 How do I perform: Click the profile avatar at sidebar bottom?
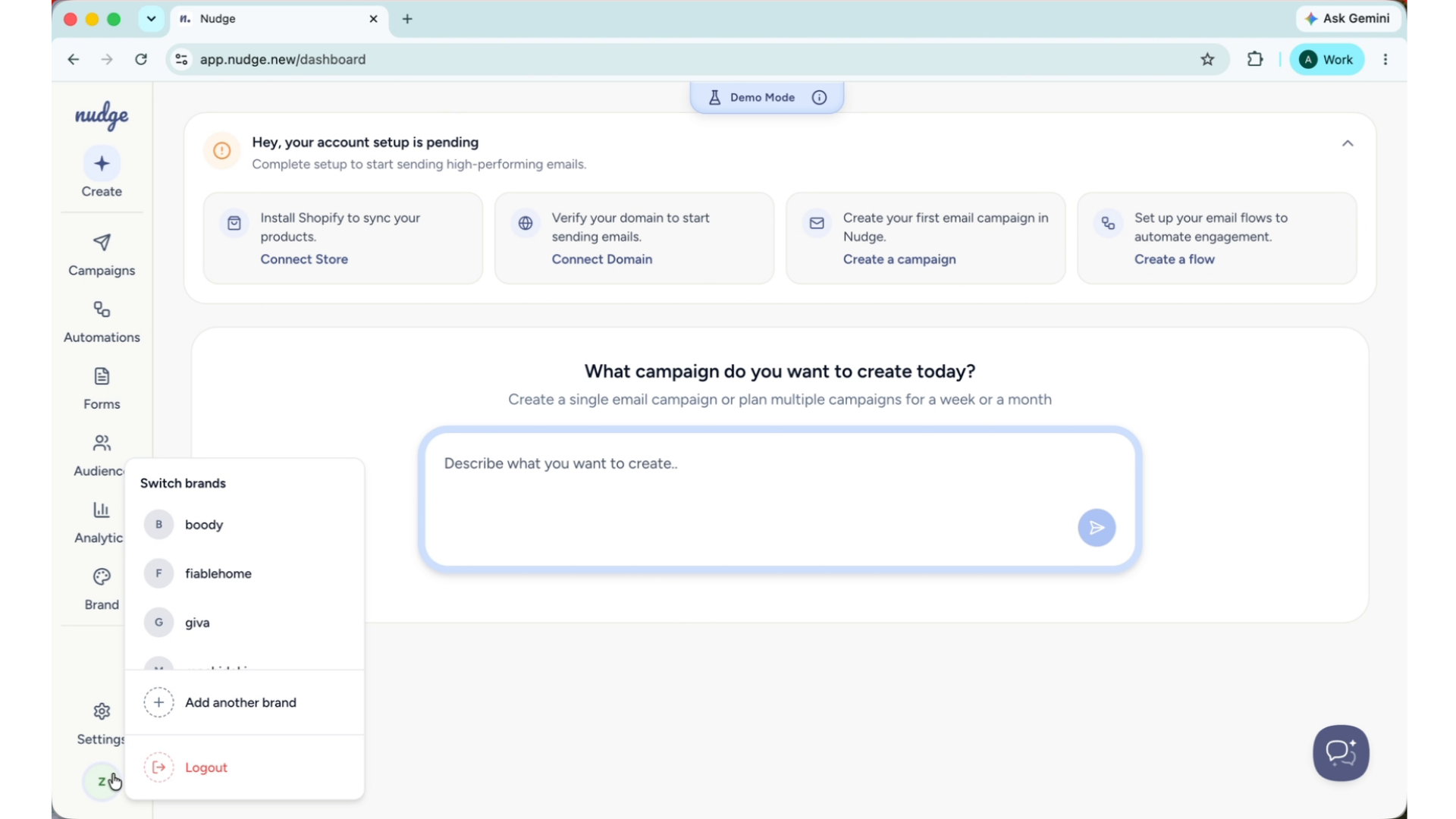102,781
